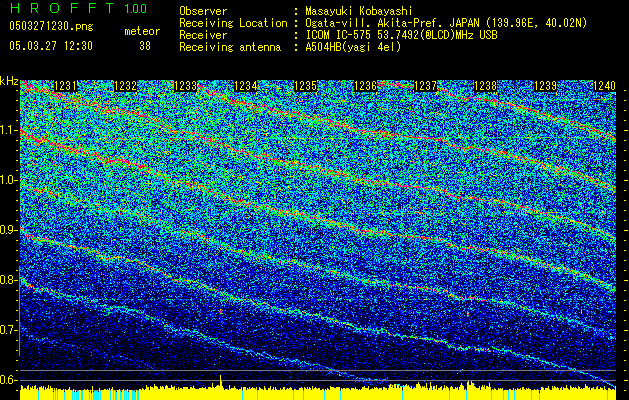Image resolution: width=629 pixels, height=400 pixels.
Task: Click the date stamp 05.03.27 12:30
Action: click(51, 46)
